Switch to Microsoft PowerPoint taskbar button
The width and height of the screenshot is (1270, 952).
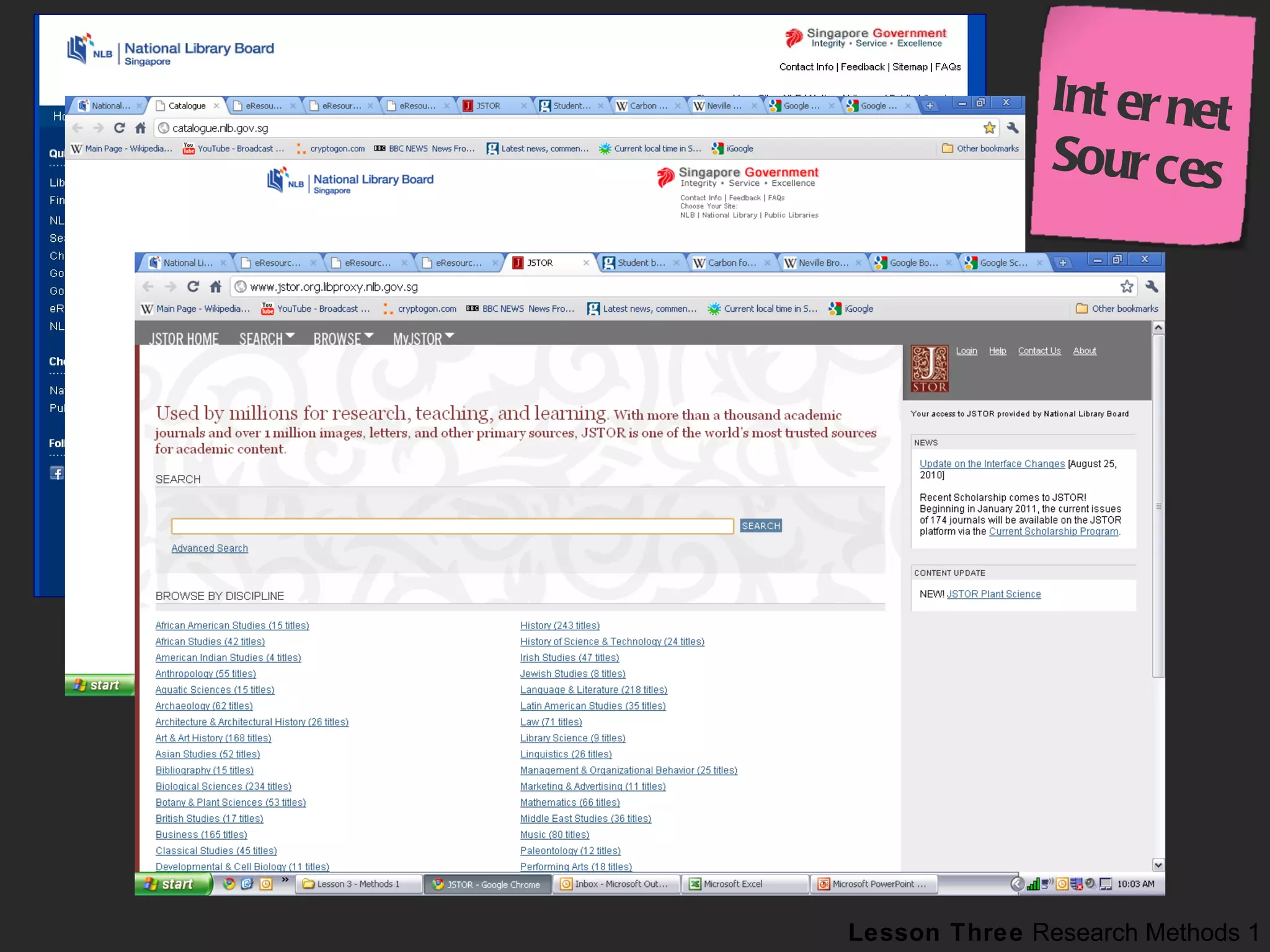874,884
